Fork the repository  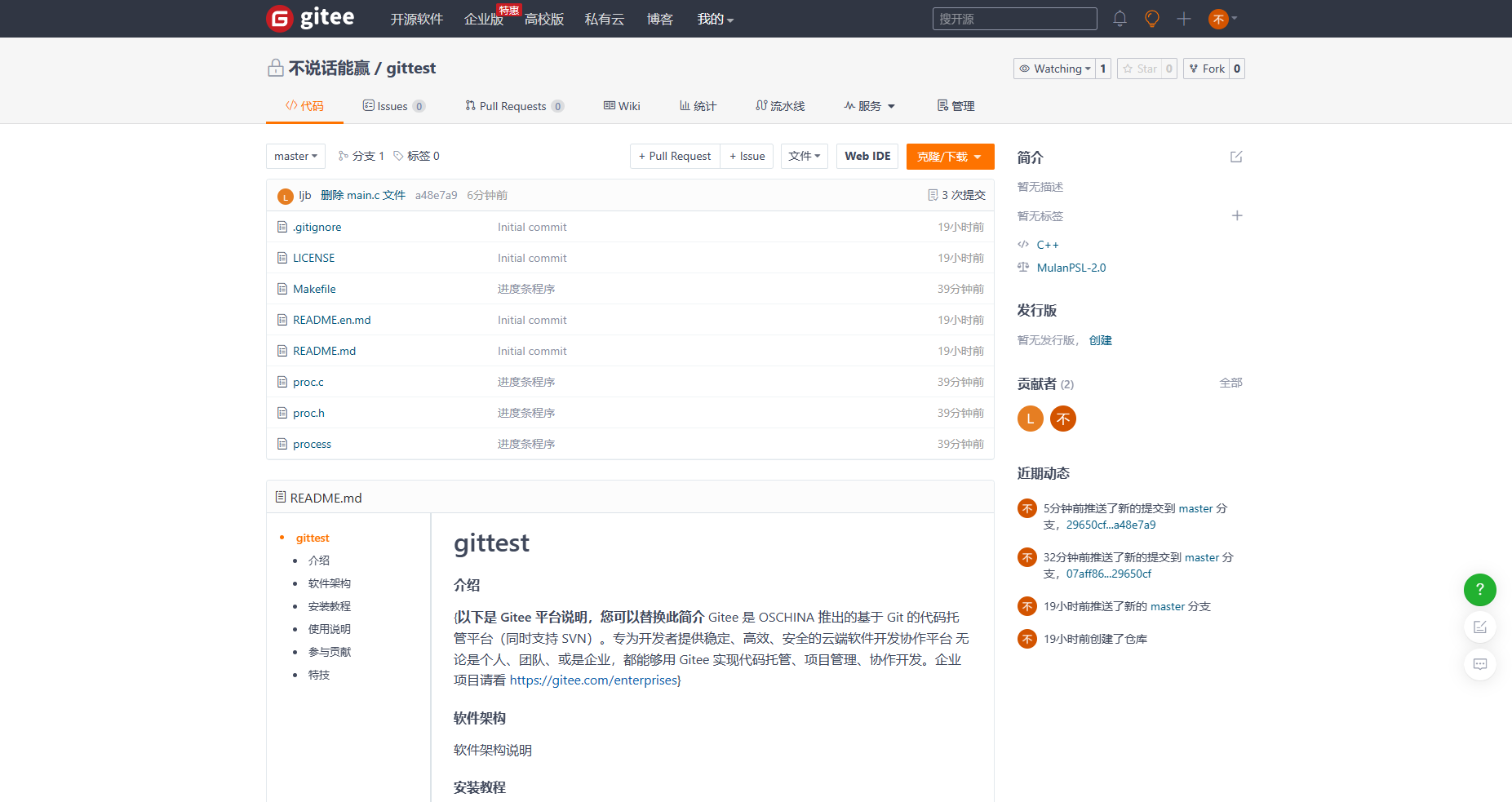1207,69
